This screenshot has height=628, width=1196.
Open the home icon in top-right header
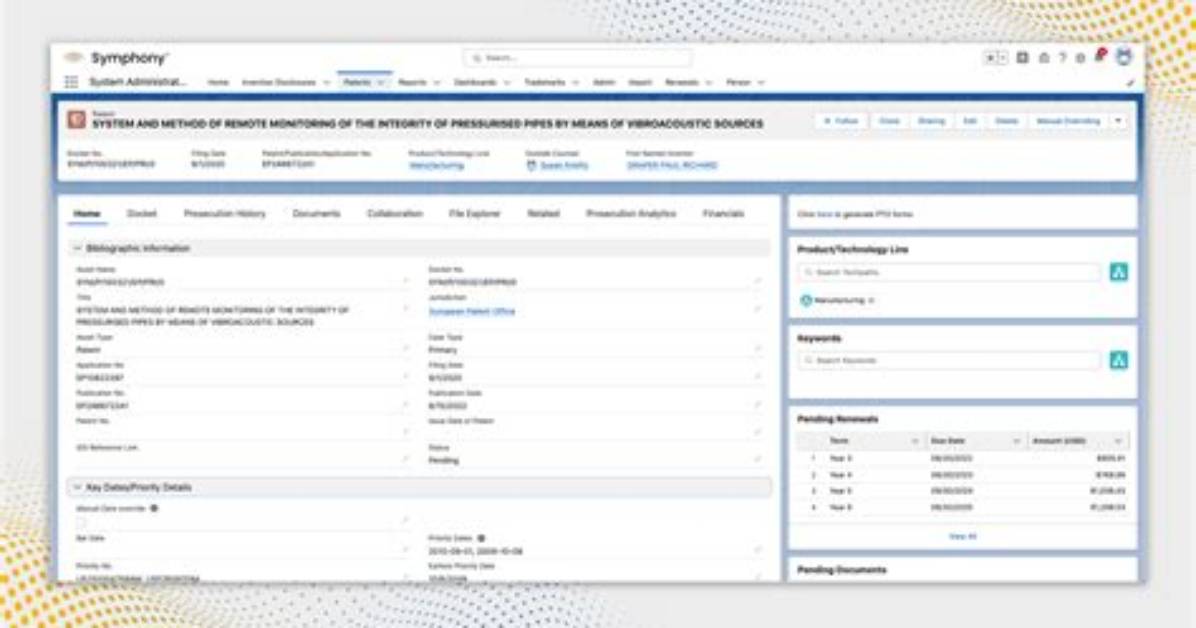(x=1044, y=58)
